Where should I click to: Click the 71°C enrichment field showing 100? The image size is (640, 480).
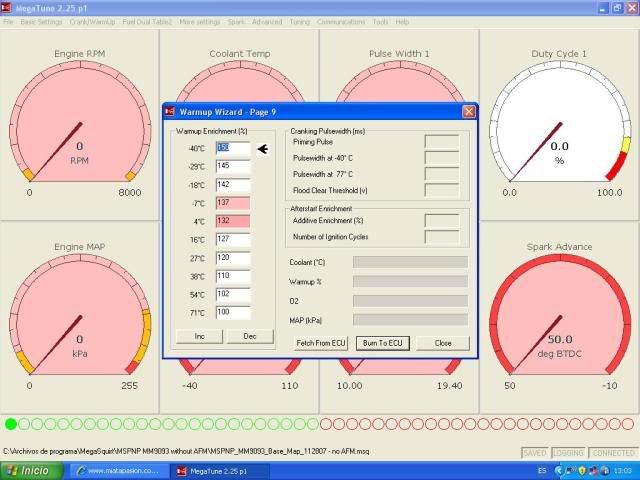click(x=233, y=313)
